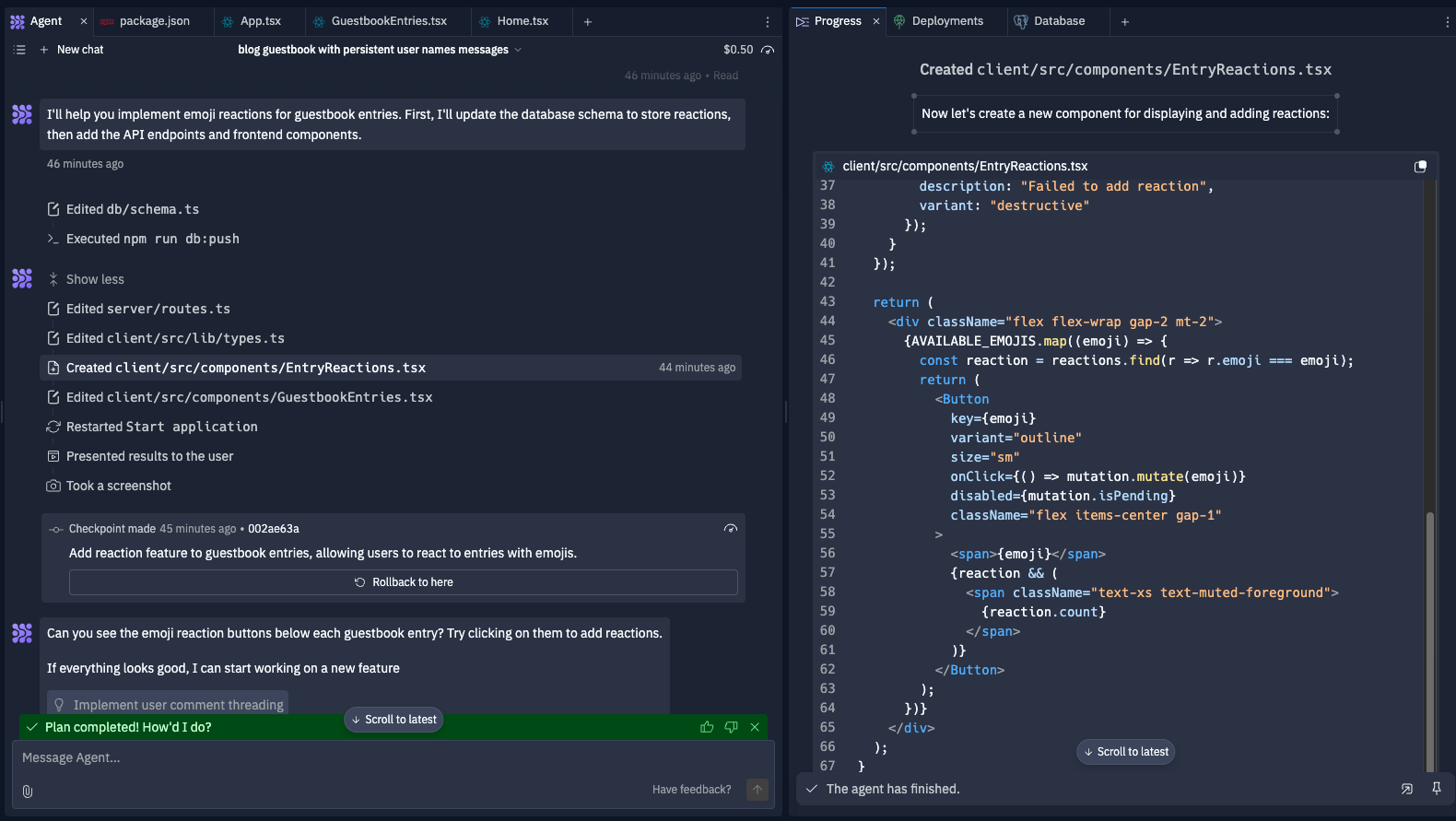Image resolution: width=1456 pixels, height=821 pixels.
Task: Collapse steps with Show less
Action: click(86, 279)
